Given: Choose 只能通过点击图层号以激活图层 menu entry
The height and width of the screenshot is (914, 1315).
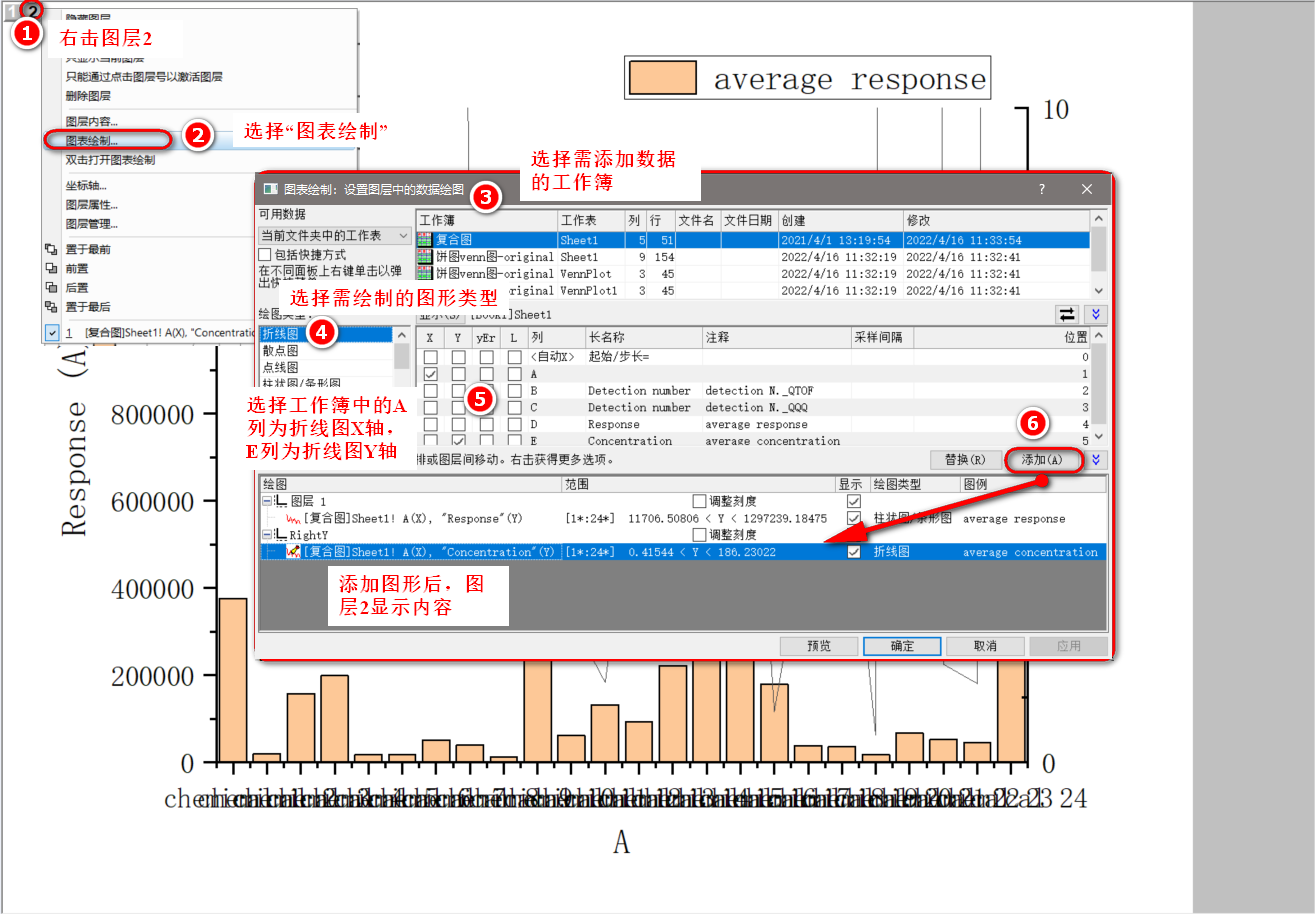Looking at the screenshot, I should click(144, 77).
